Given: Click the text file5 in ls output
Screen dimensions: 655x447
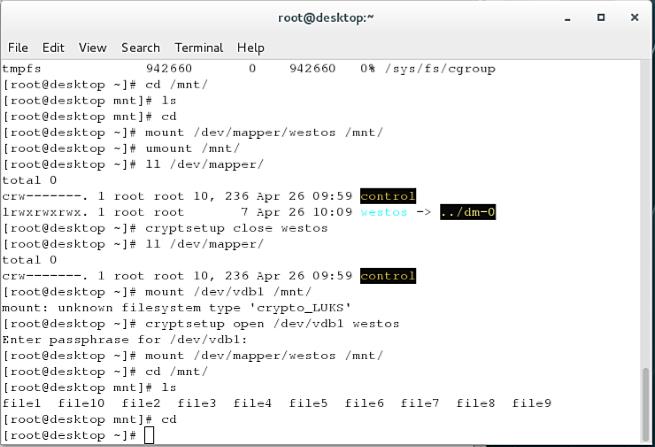Looking at the screenshot, I should tap(308, 403).
